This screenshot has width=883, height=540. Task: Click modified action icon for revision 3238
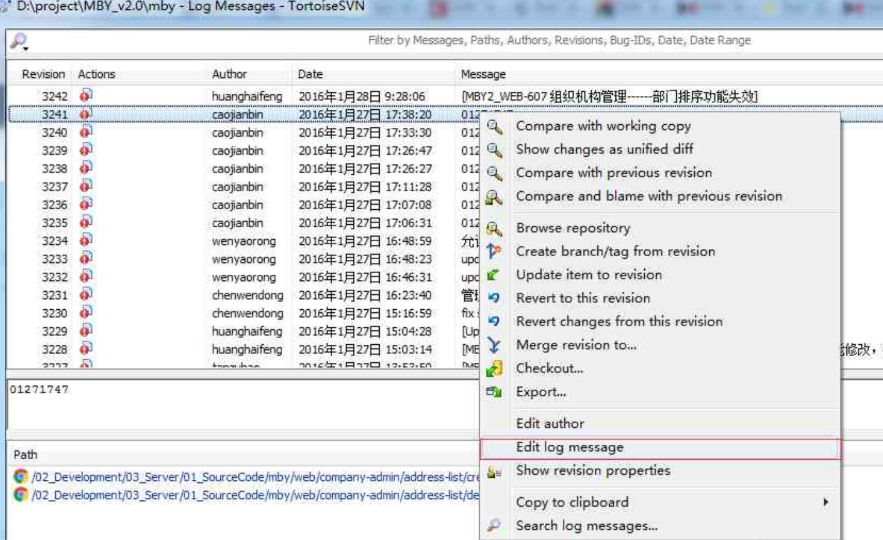(x=86, y=168)
